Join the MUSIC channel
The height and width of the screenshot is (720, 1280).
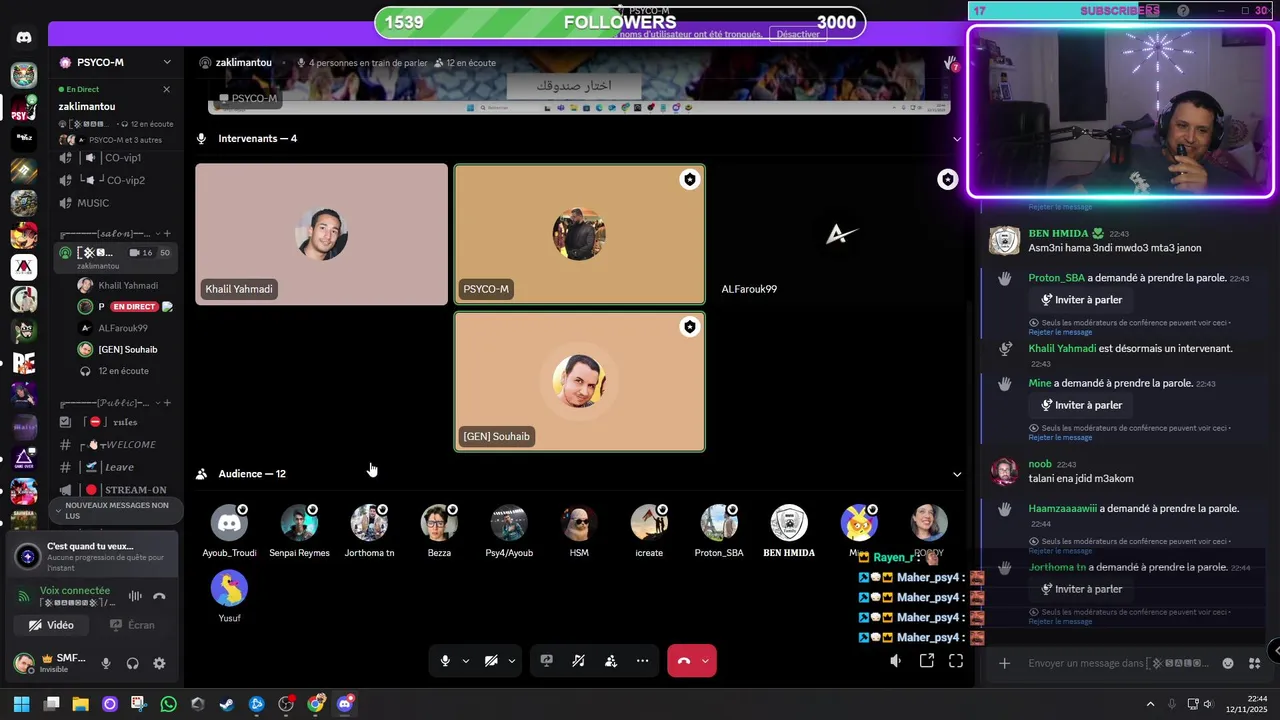tap(113, 203)
